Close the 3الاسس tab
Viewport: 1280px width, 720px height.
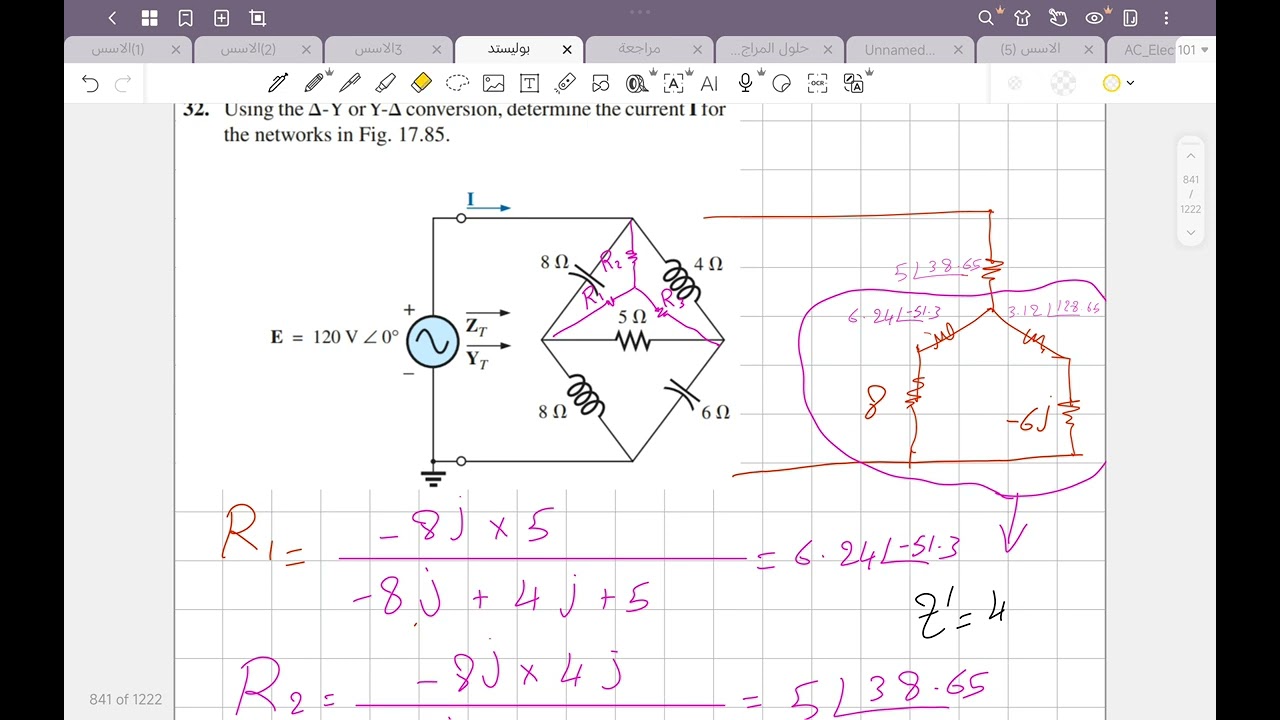pos(437,49)
